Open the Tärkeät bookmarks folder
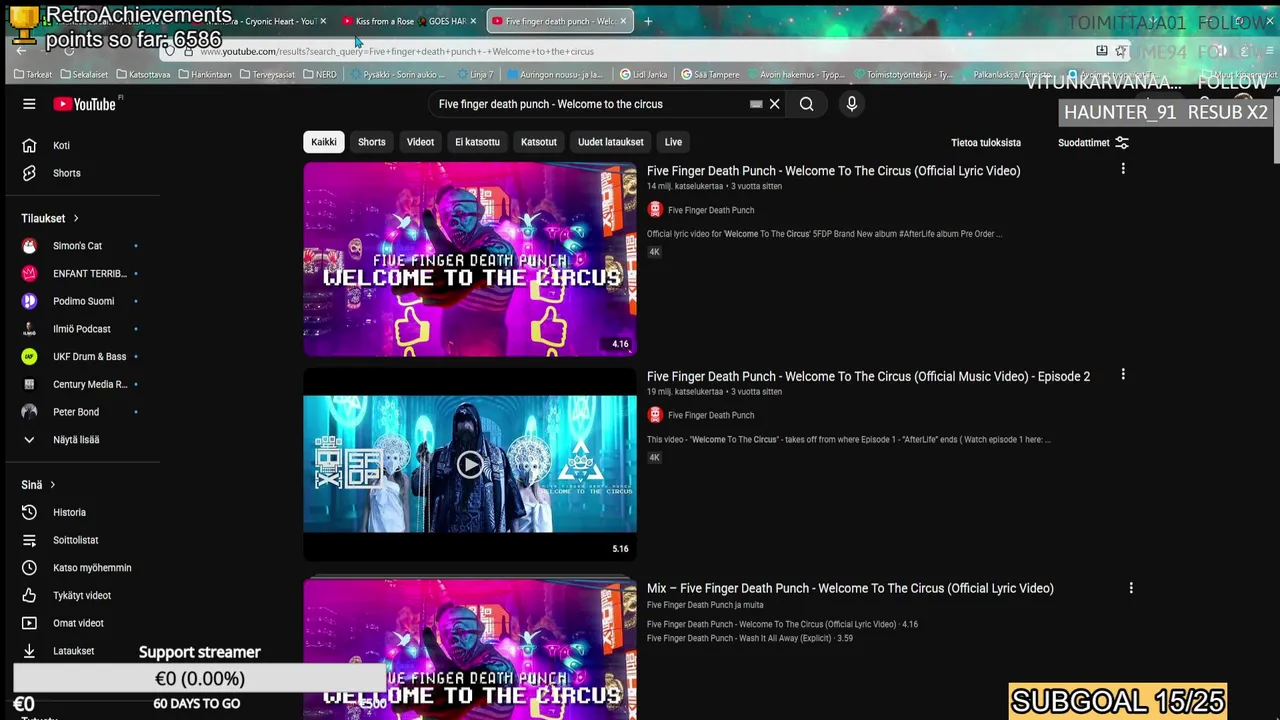 tap(33, 74)
